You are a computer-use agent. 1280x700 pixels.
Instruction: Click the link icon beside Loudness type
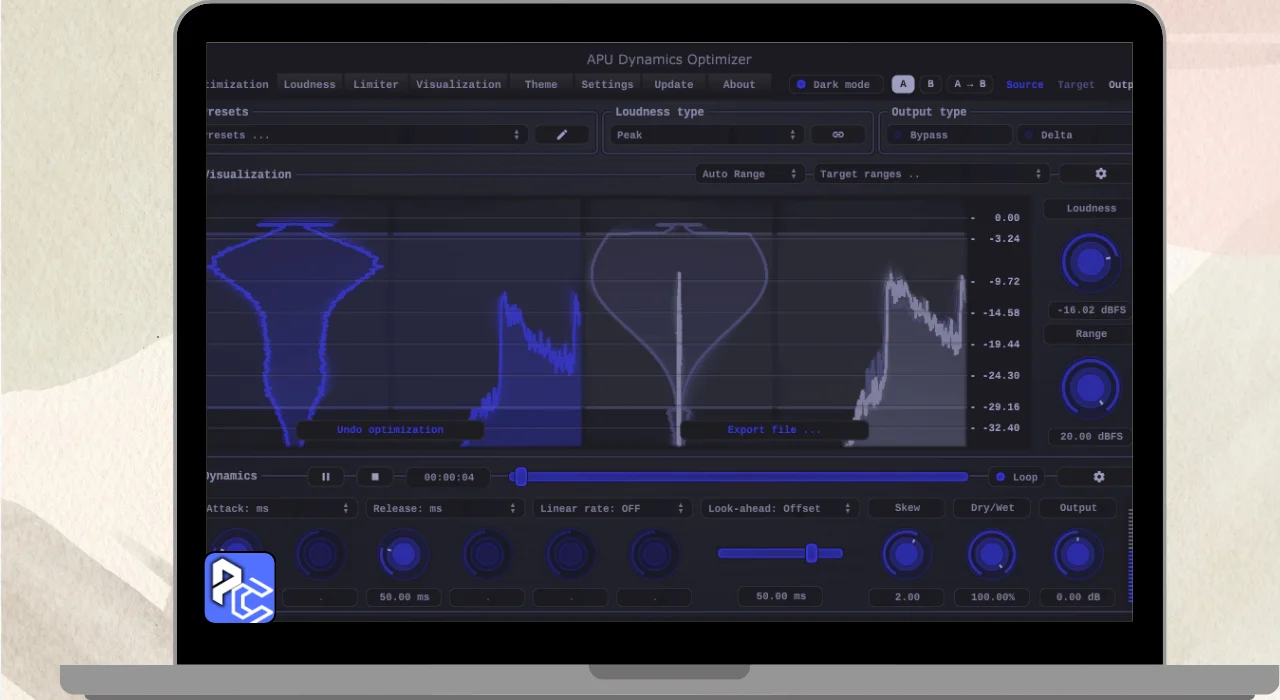[838, 135]
